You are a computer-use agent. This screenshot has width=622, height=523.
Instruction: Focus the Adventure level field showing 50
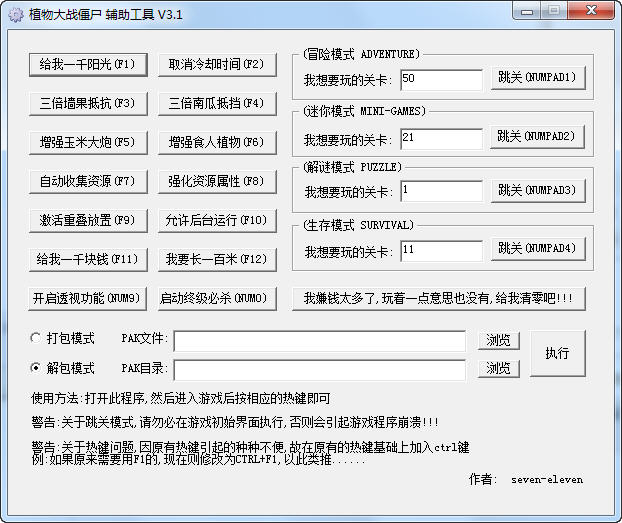(442, 80)
